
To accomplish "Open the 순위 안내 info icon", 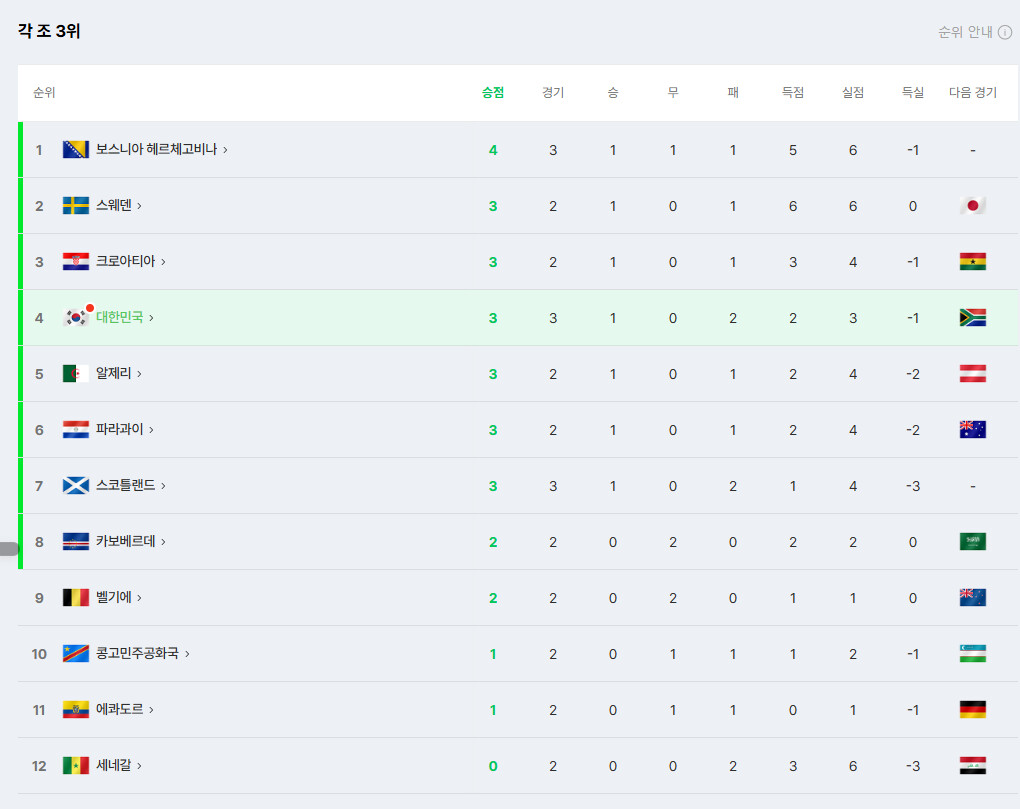I will tap(1004, 32).
